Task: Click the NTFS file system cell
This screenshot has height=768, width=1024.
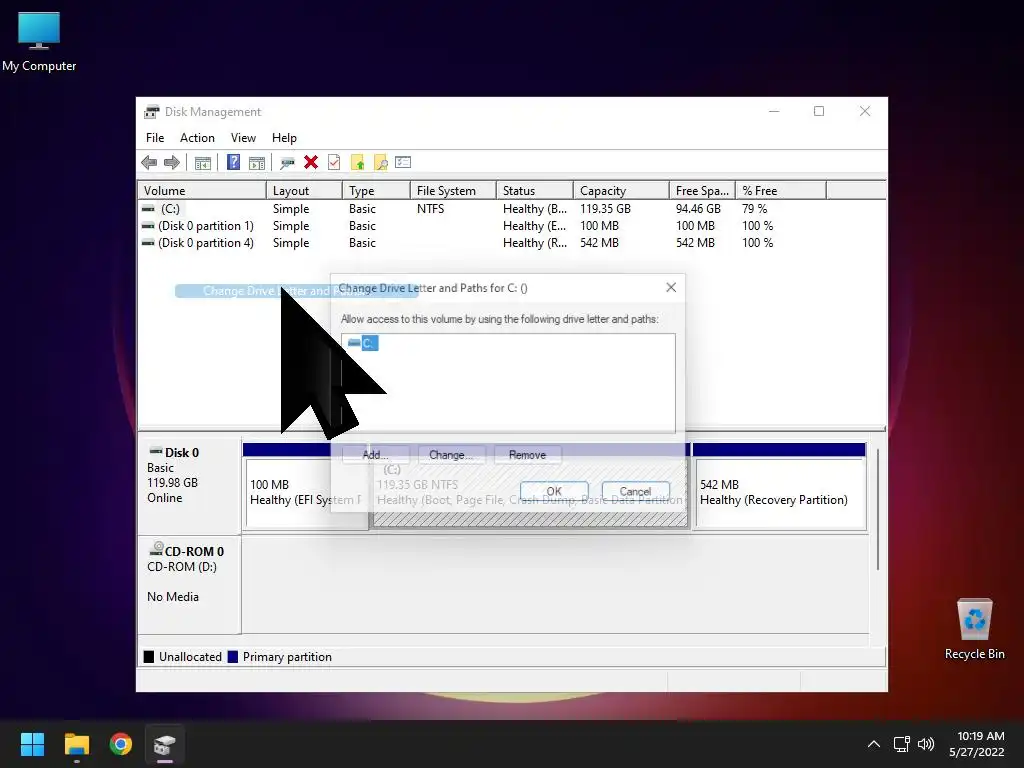Action: (x=430, y=209)
